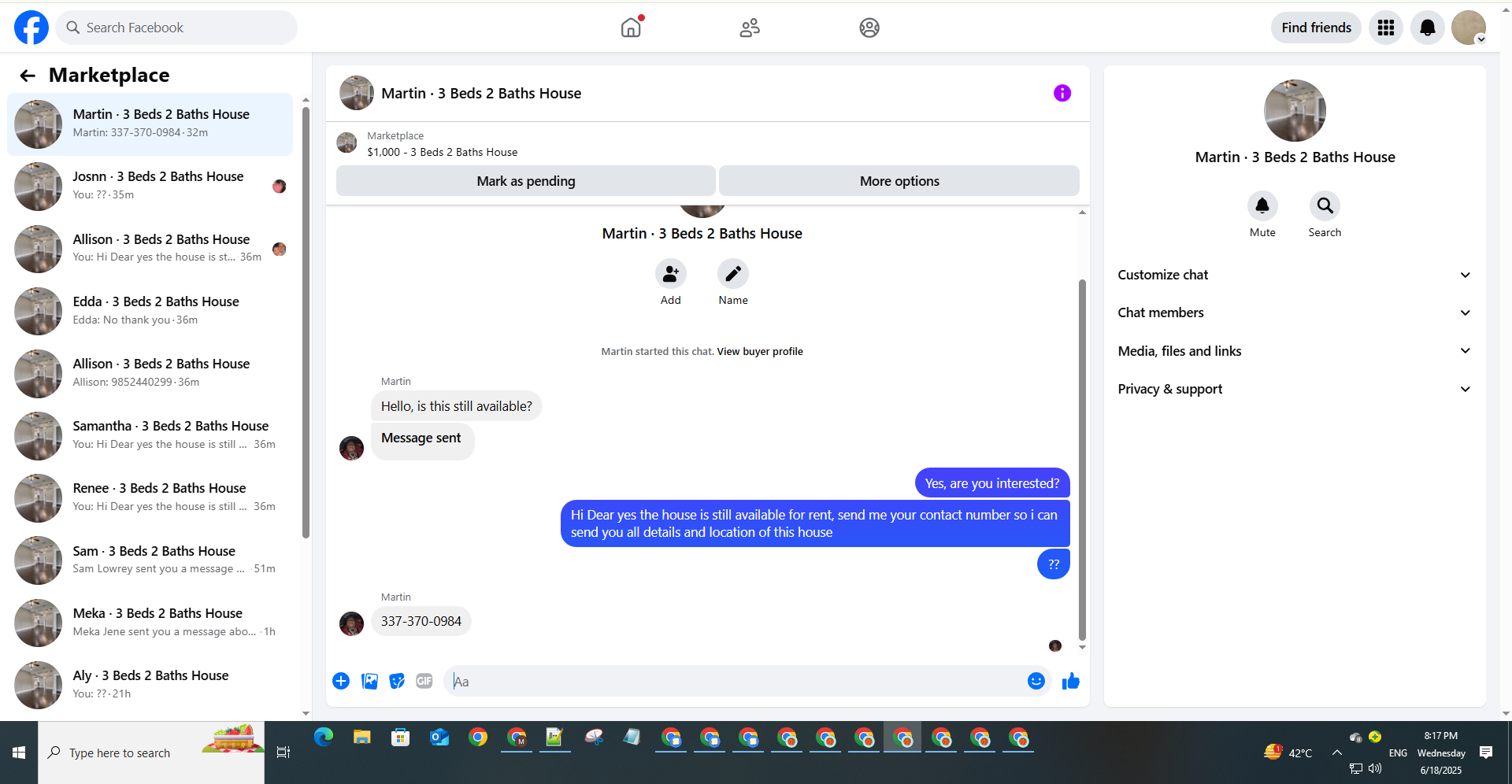This screenshot has height=784, width=1512.
Task: Click the ENG language indicator
Action: pyautogui.click(x=1398, y=753)
